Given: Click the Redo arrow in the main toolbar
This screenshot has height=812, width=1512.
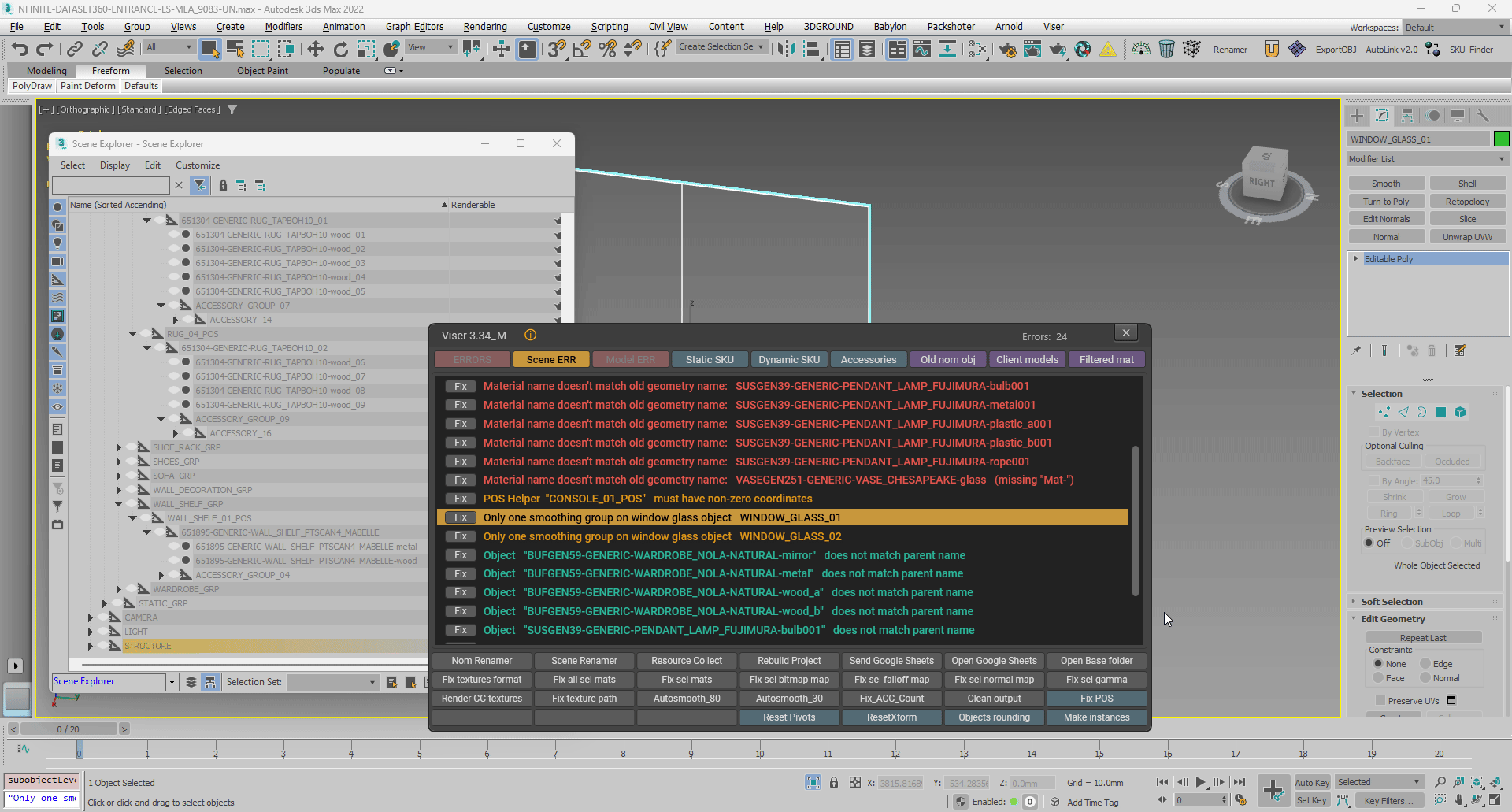Looking at the screenshot, I should 45,50.
